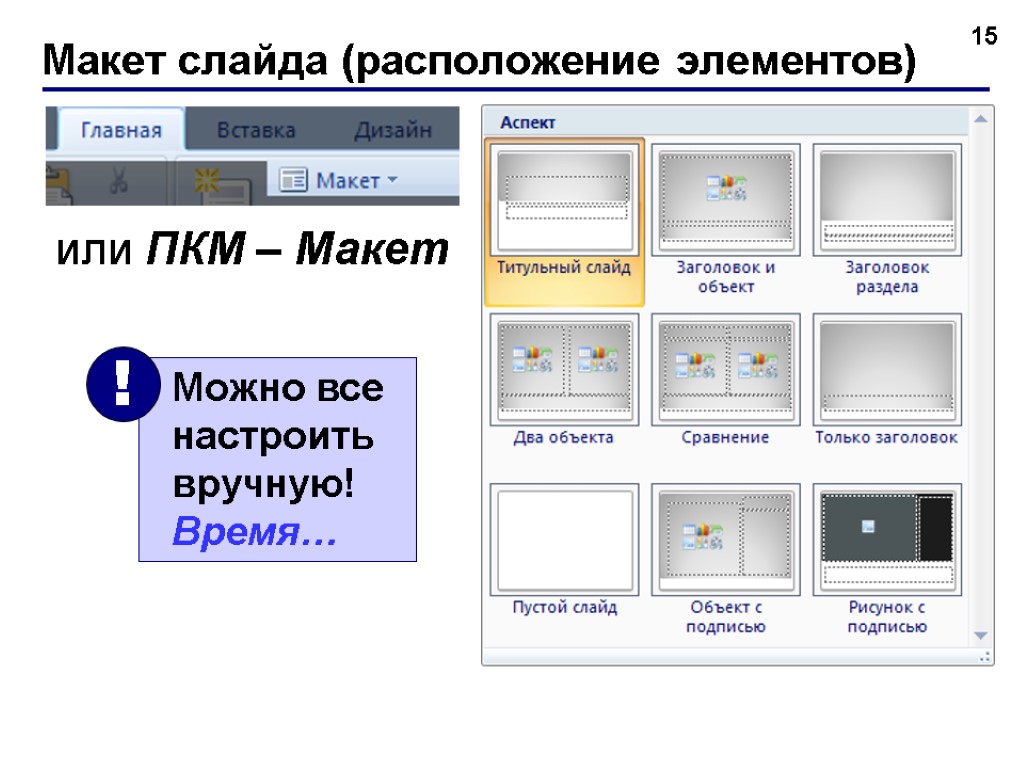Click the Можно все настроить вручную text
This screenshot has height=768, width=1024.
coord(278,435)
